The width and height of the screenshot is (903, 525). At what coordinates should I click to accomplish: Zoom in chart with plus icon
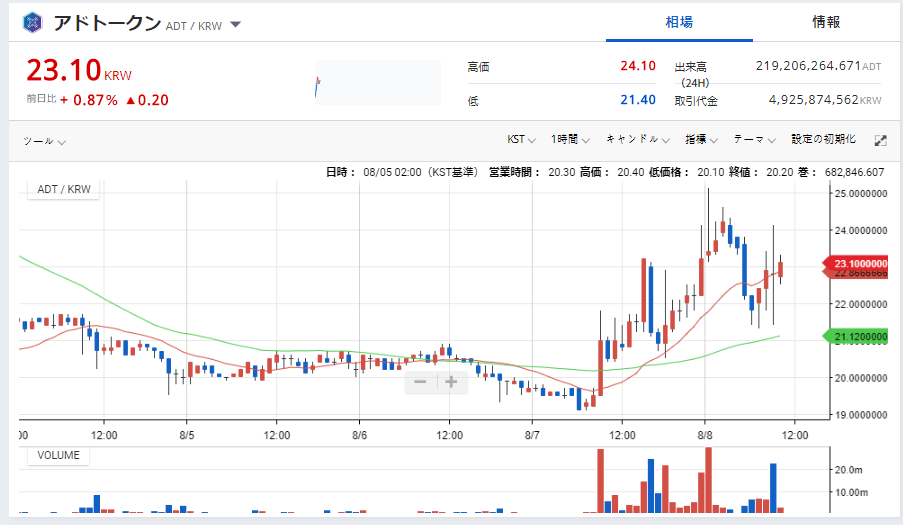coord(451,381)
